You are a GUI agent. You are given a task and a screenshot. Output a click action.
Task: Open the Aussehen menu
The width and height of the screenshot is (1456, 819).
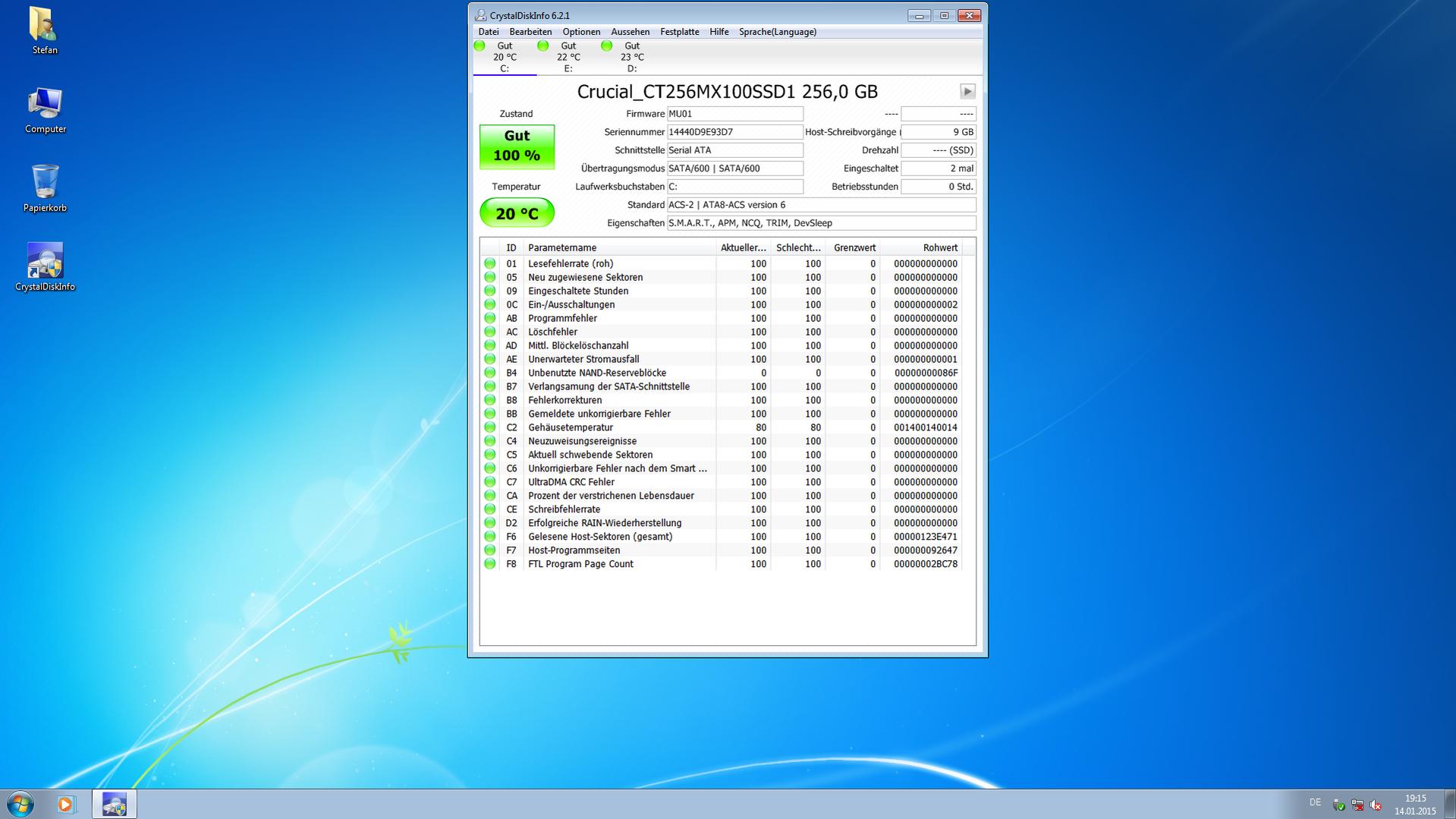click(x=630, y=32)
